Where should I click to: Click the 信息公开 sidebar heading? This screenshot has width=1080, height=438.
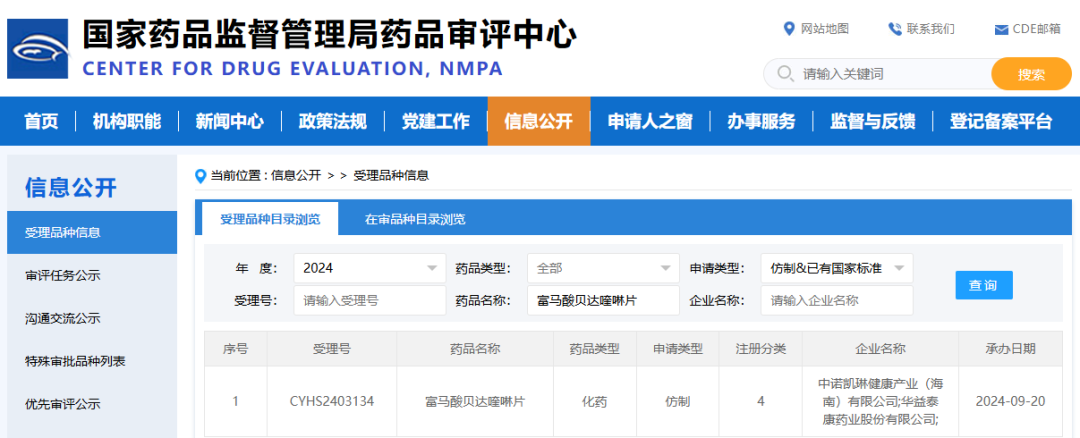pyautogui.click(x=71, y=187)
